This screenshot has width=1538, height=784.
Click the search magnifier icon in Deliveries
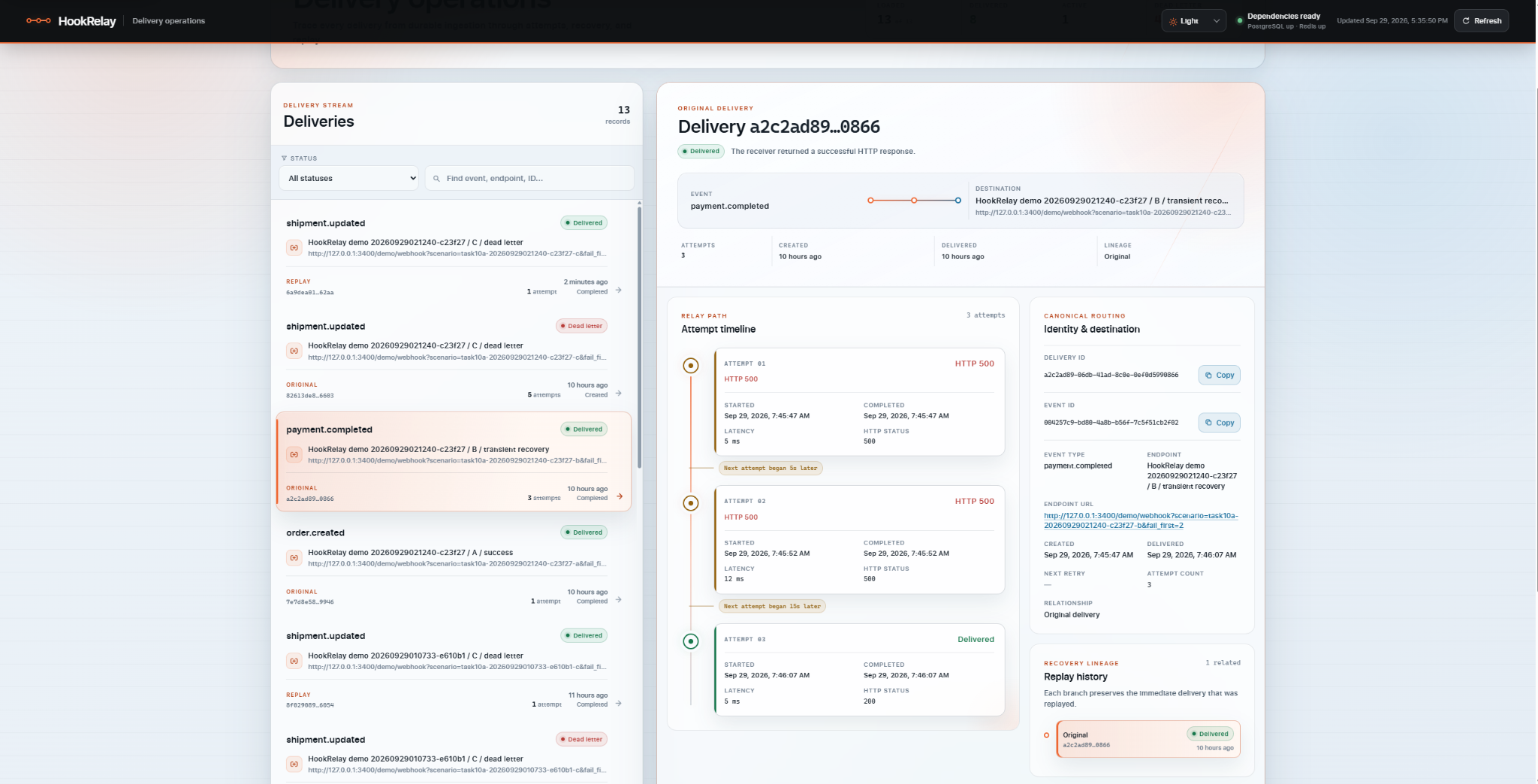(x=436, y=179)
